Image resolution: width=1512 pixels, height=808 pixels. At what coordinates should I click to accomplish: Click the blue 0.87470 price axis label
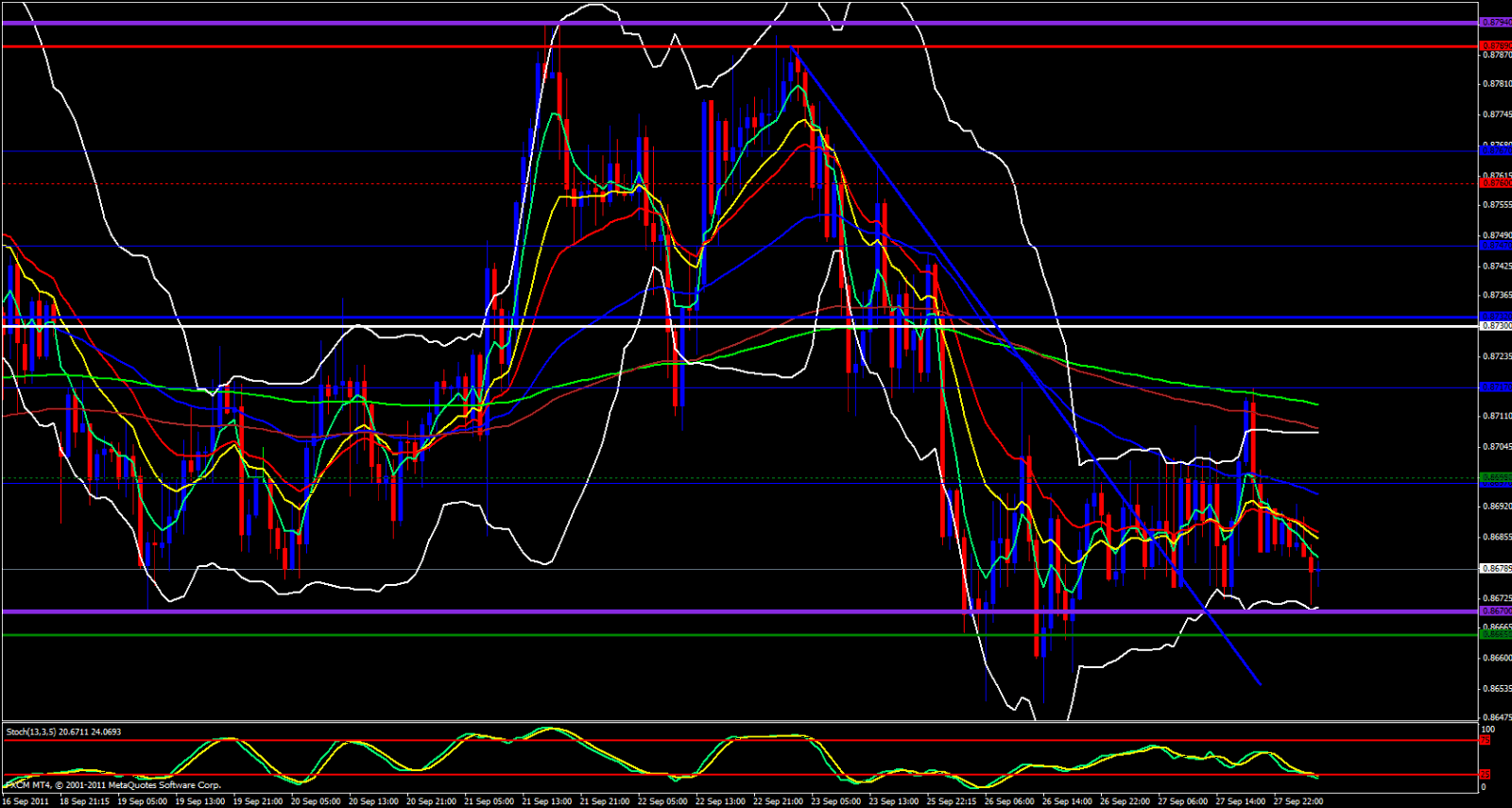(1496, 246)
